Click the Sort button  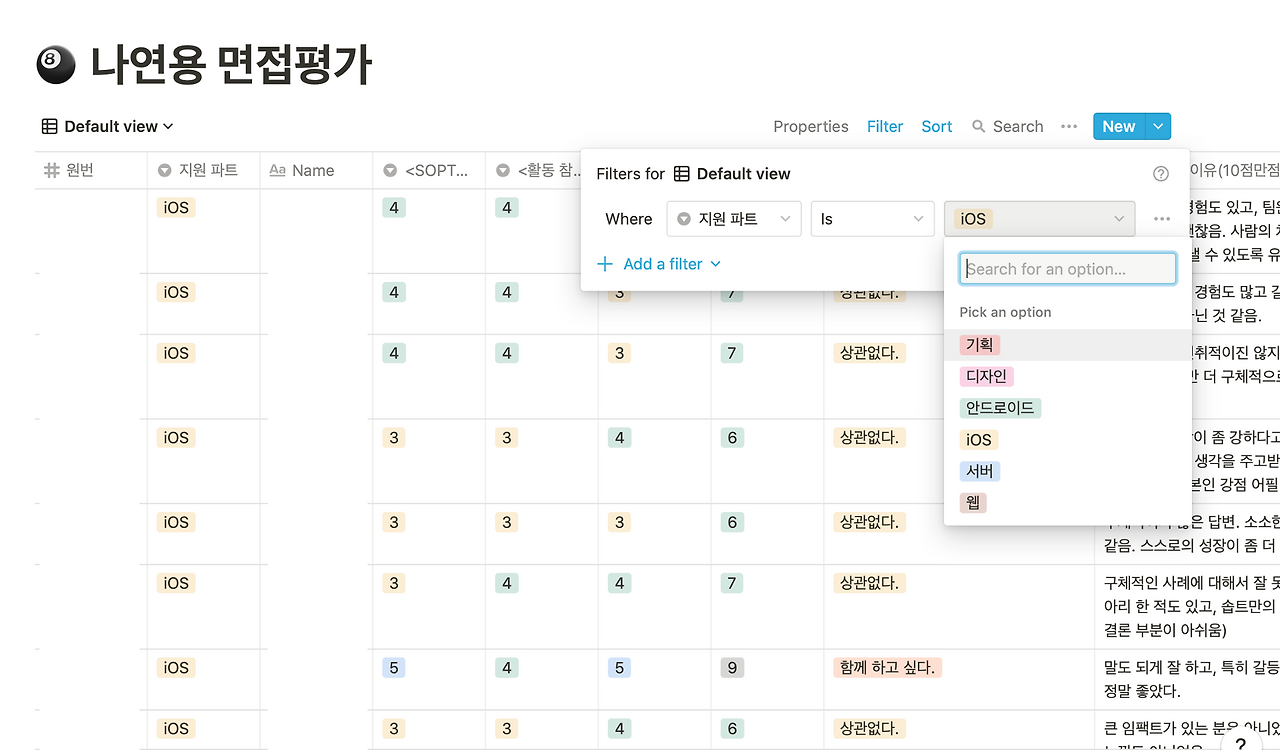click(937, 126)
